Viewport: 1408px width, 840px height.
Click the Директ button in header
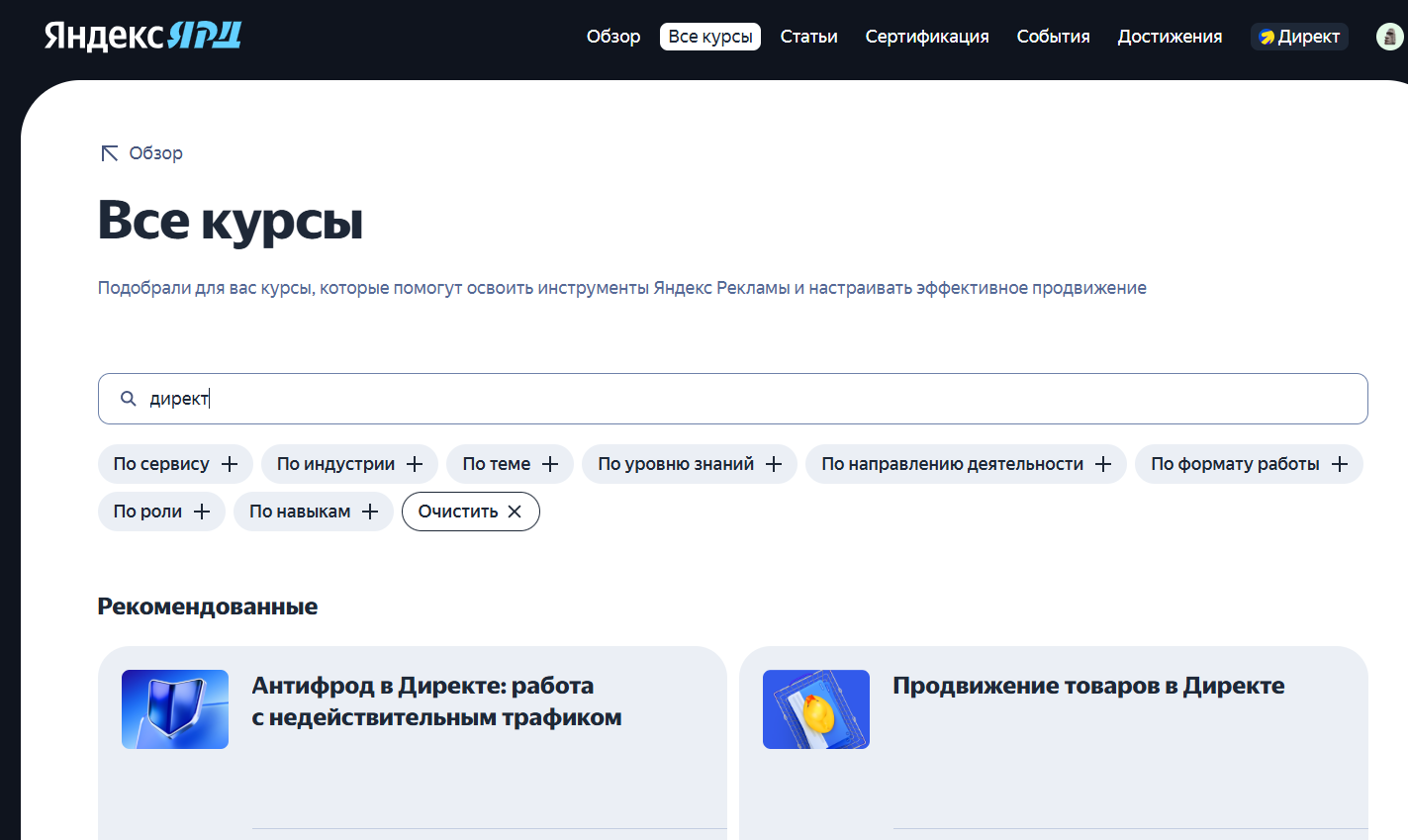[1298, 37]
